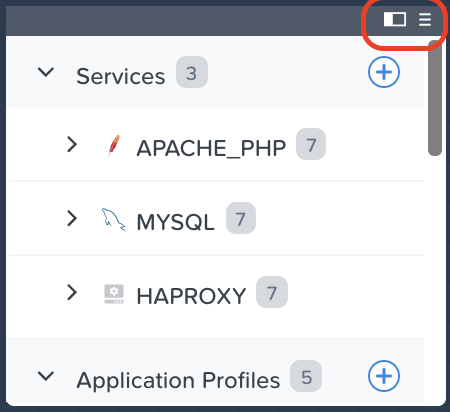Viewport: 450px width, 412px height.
Task: Open the hamburger menu icon
Action: [x=425, y=19]
